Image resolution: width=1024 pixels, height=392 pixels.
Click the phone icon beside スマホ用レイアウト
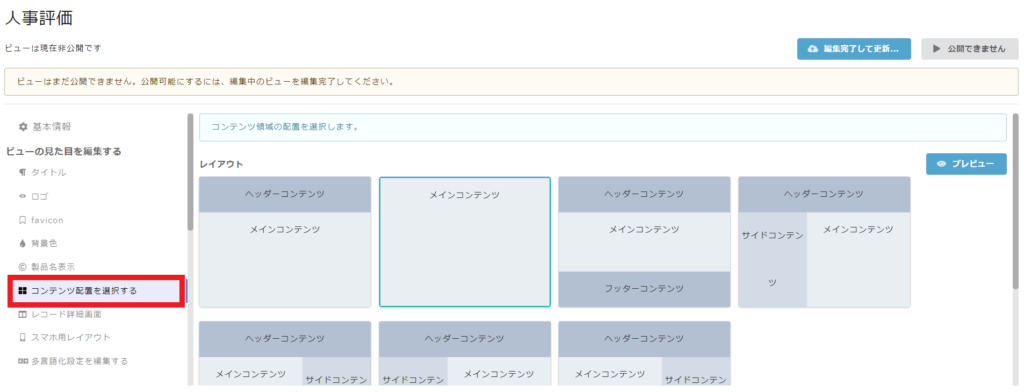click(x=23, y=338)
